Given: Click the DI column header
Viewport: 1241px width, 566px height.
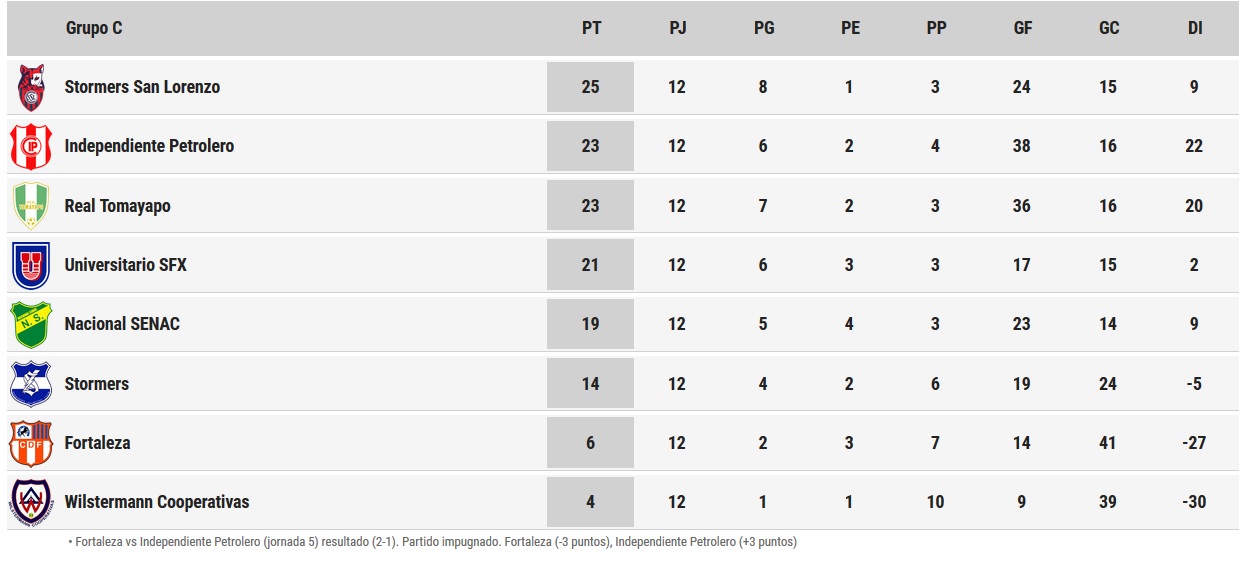Looking at the screenshot, I should point(1195,28).
